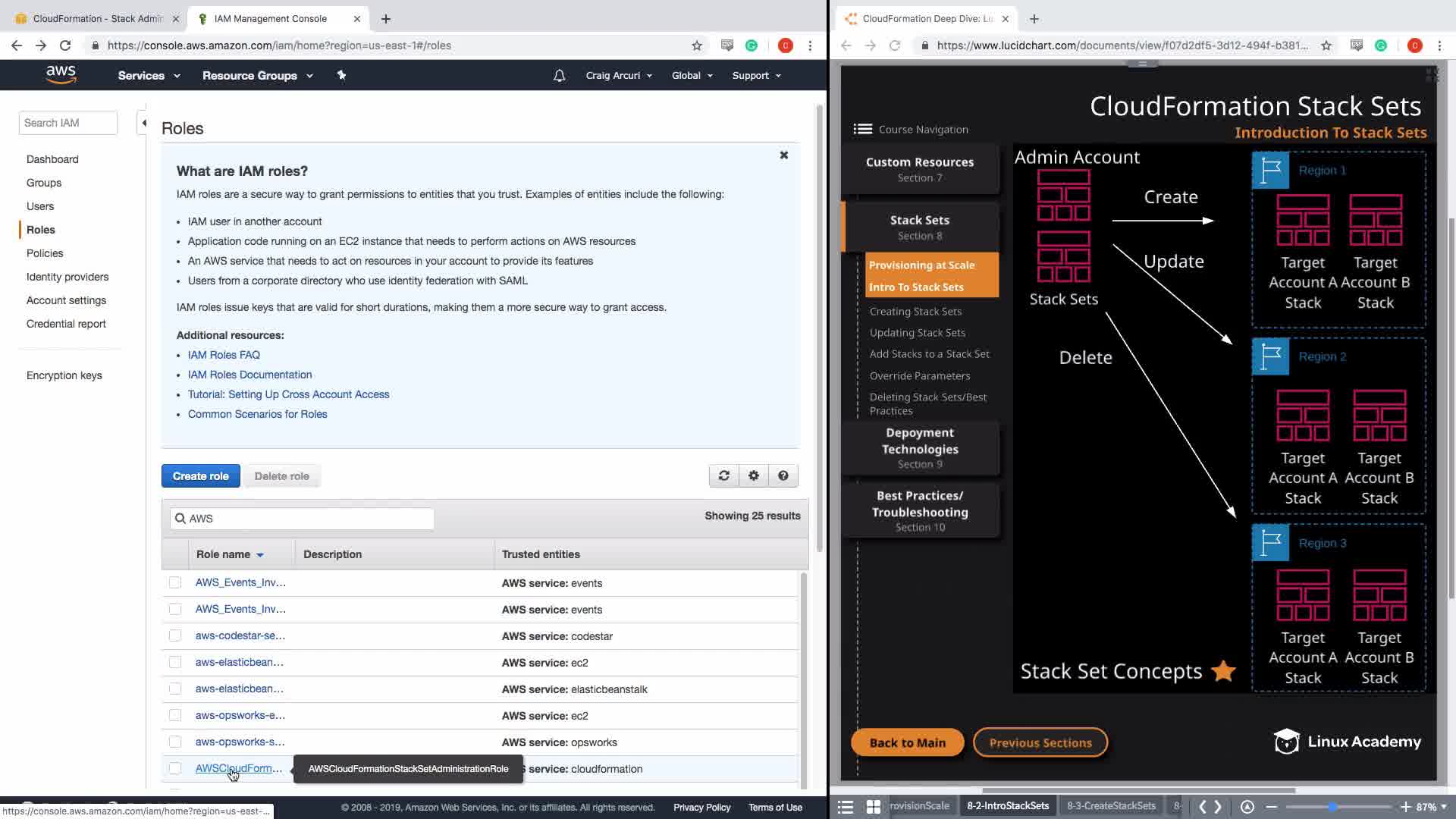The height and width of the screenshot is (819, 1456).
Task: Open the IAM Roles FAQ link
Action: click(x=224, y=355)
